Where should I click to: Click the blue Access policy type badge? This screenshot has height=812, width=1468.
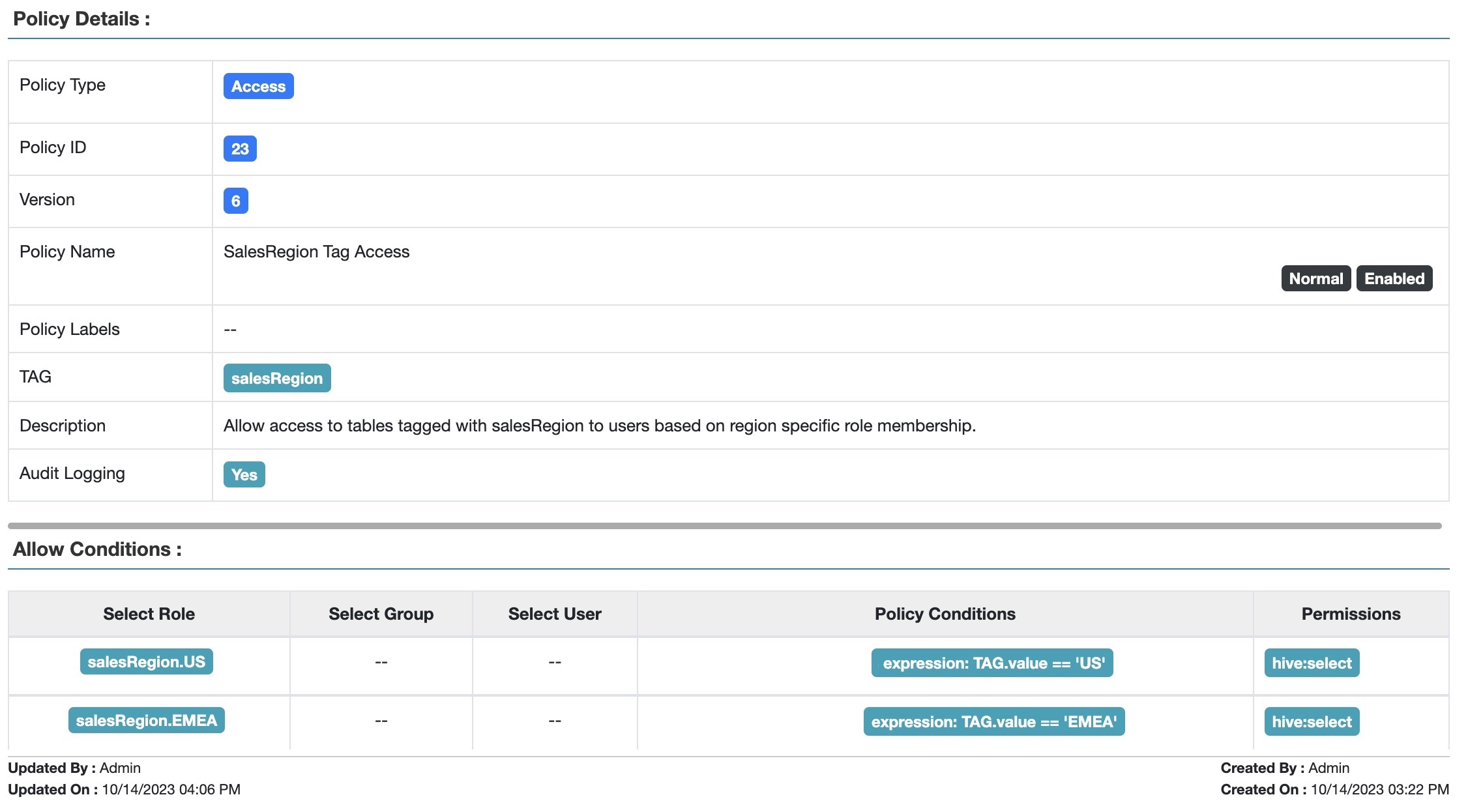(258, 86)
